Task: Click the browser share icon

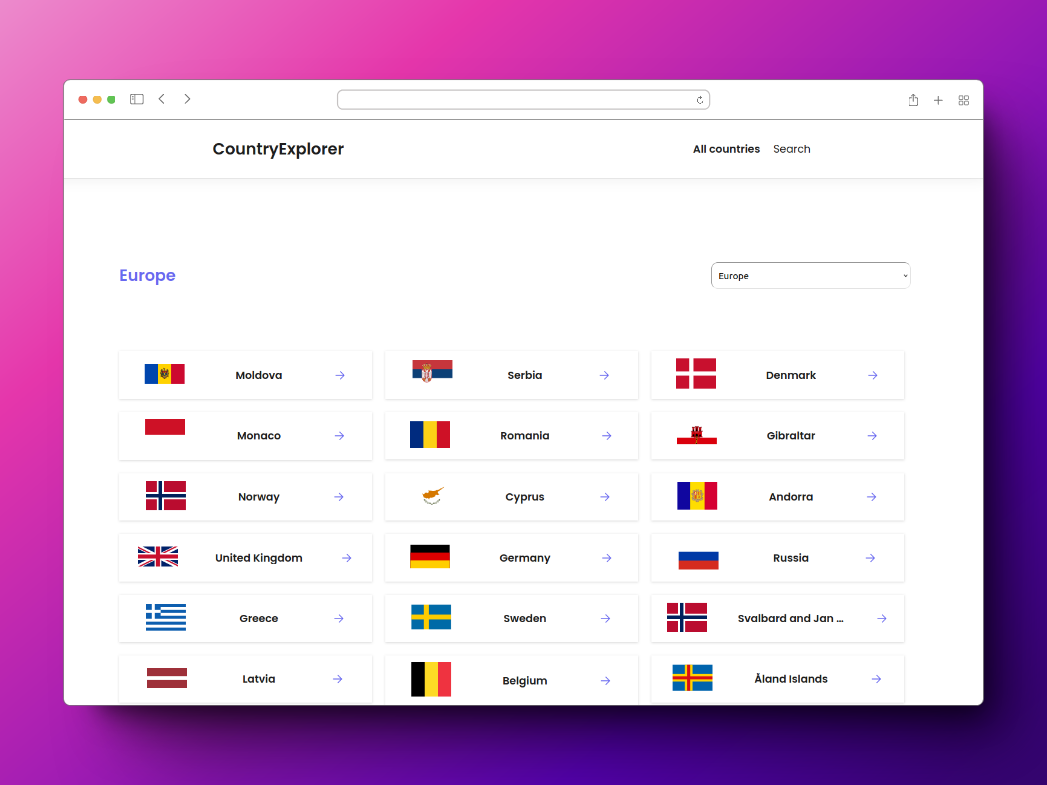Action: tap(913, 100)
